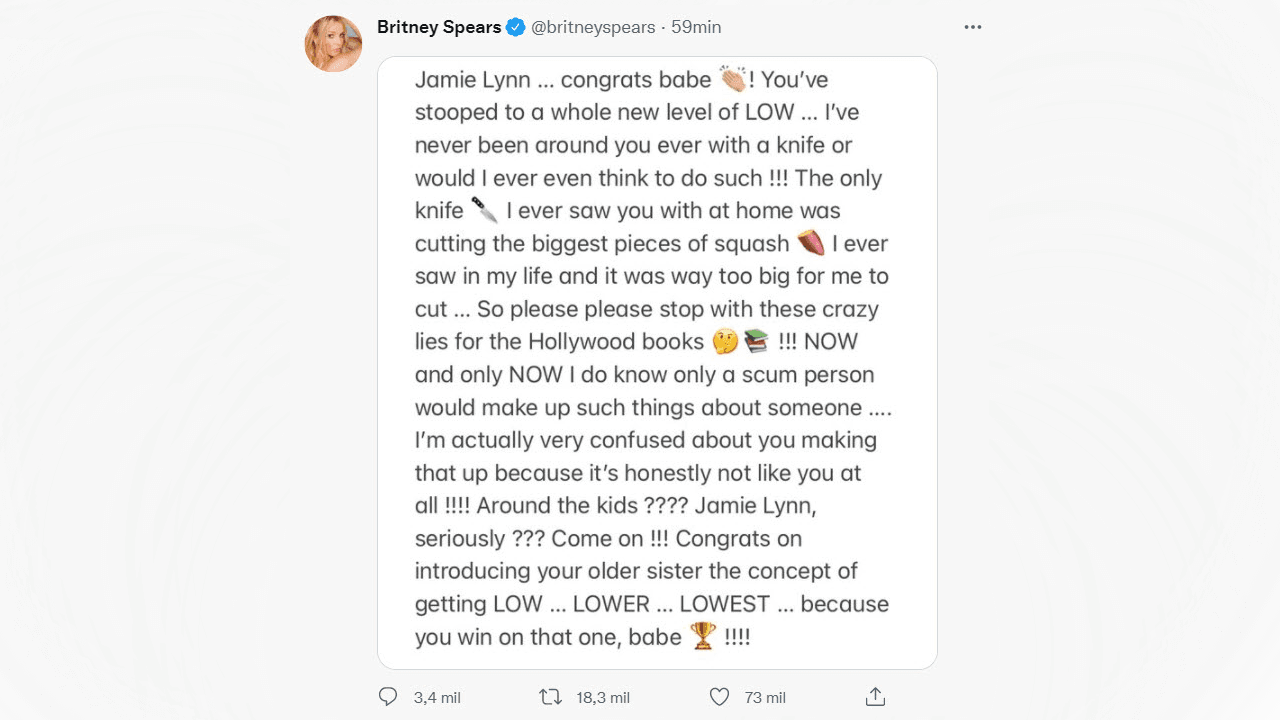Click the share upload icon
Viewport: 1280px width, 720px height.
pos(876,696)
